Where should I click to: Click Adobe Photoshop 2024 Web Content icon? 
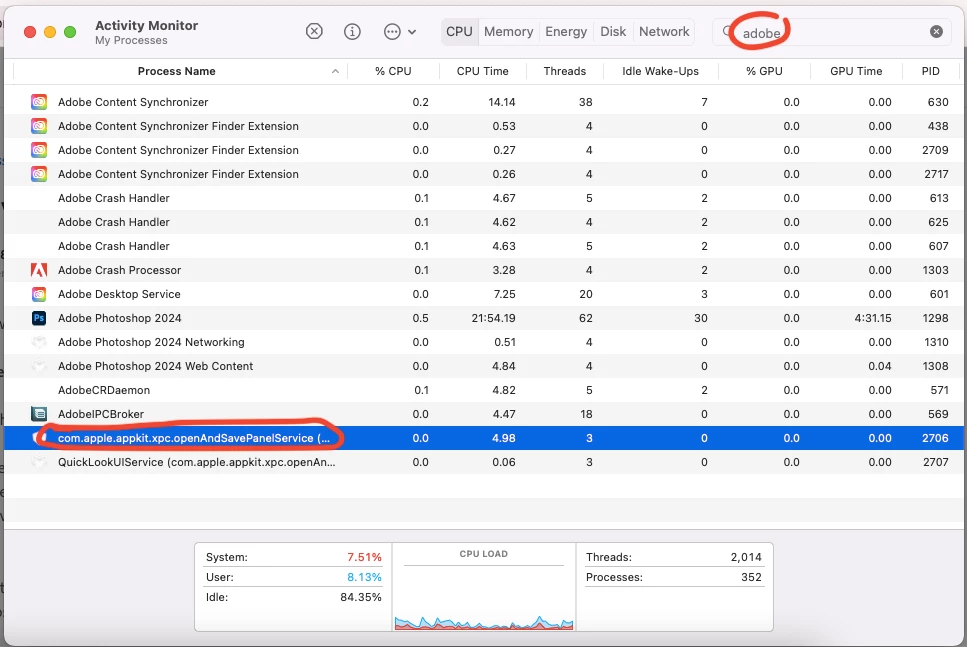39,366
